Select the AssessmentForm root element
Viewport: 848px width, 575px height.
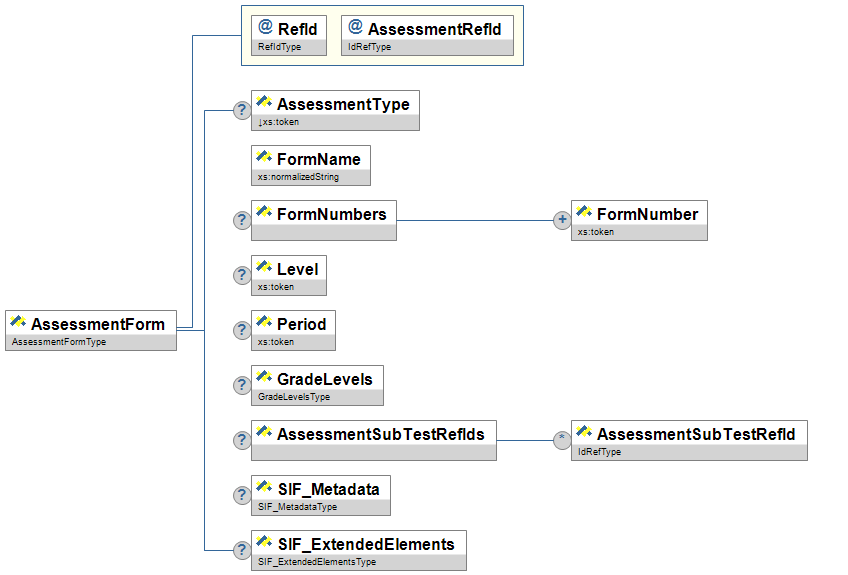tap(96, 324)
